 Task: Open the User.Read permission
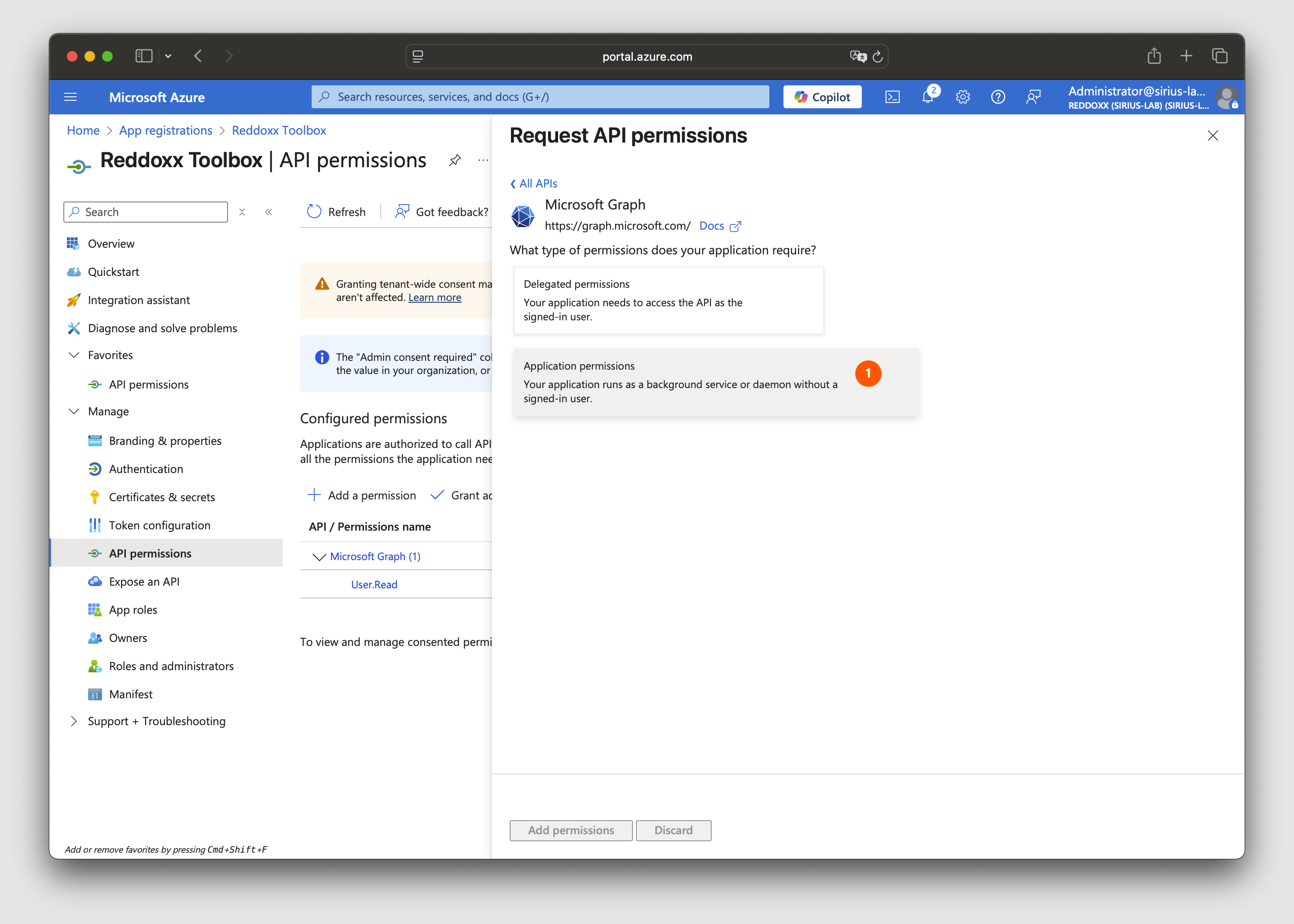coord(374,584)
